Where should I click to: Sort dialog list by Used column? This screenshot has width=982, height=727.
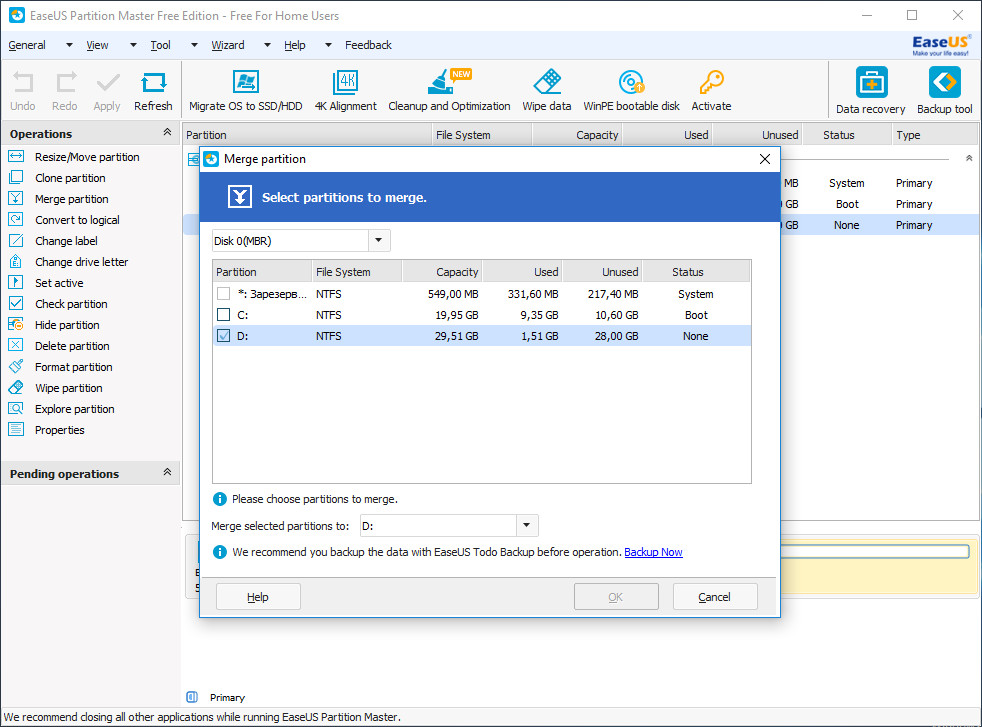pyautogui.click(x=522, y=272)
